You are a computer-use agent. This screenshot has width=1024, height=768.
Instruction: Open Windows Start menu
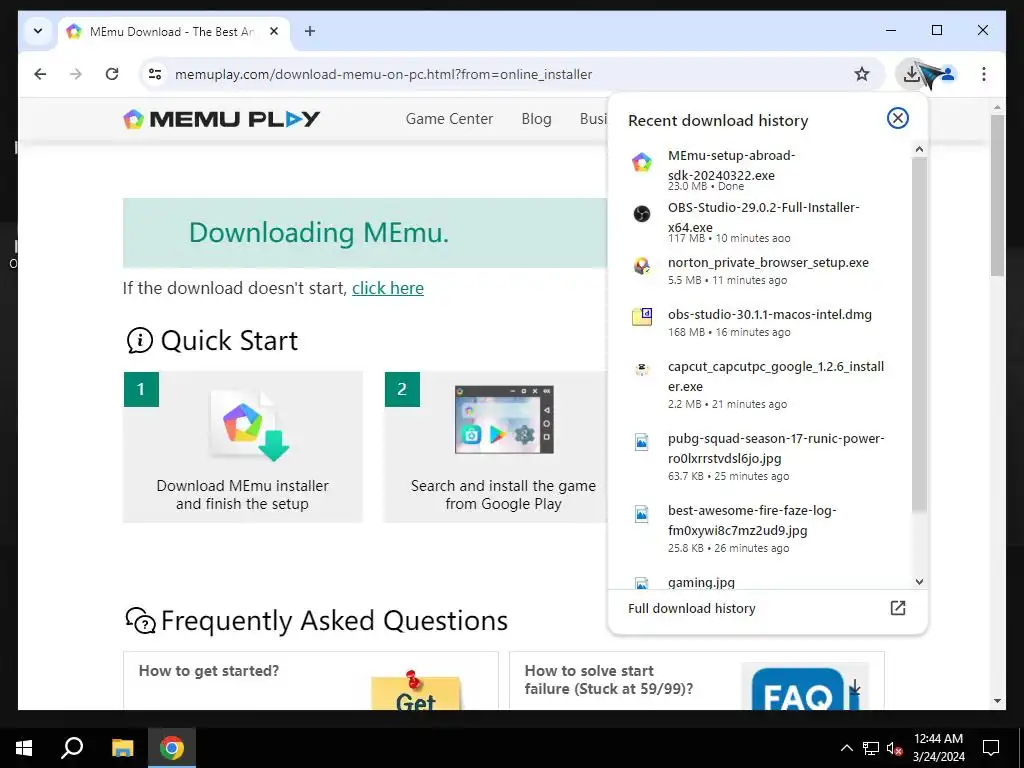click(x=24, y=748)
